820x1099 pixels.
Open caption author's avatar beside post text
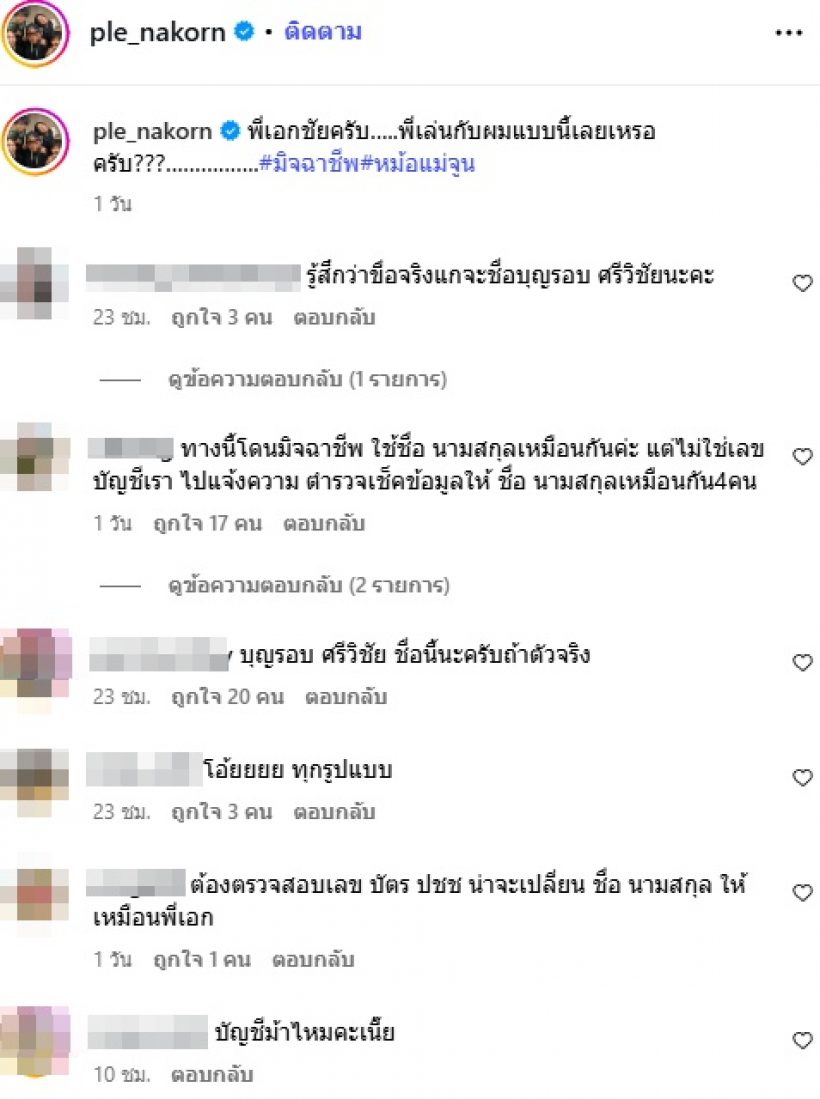[35, 142]
